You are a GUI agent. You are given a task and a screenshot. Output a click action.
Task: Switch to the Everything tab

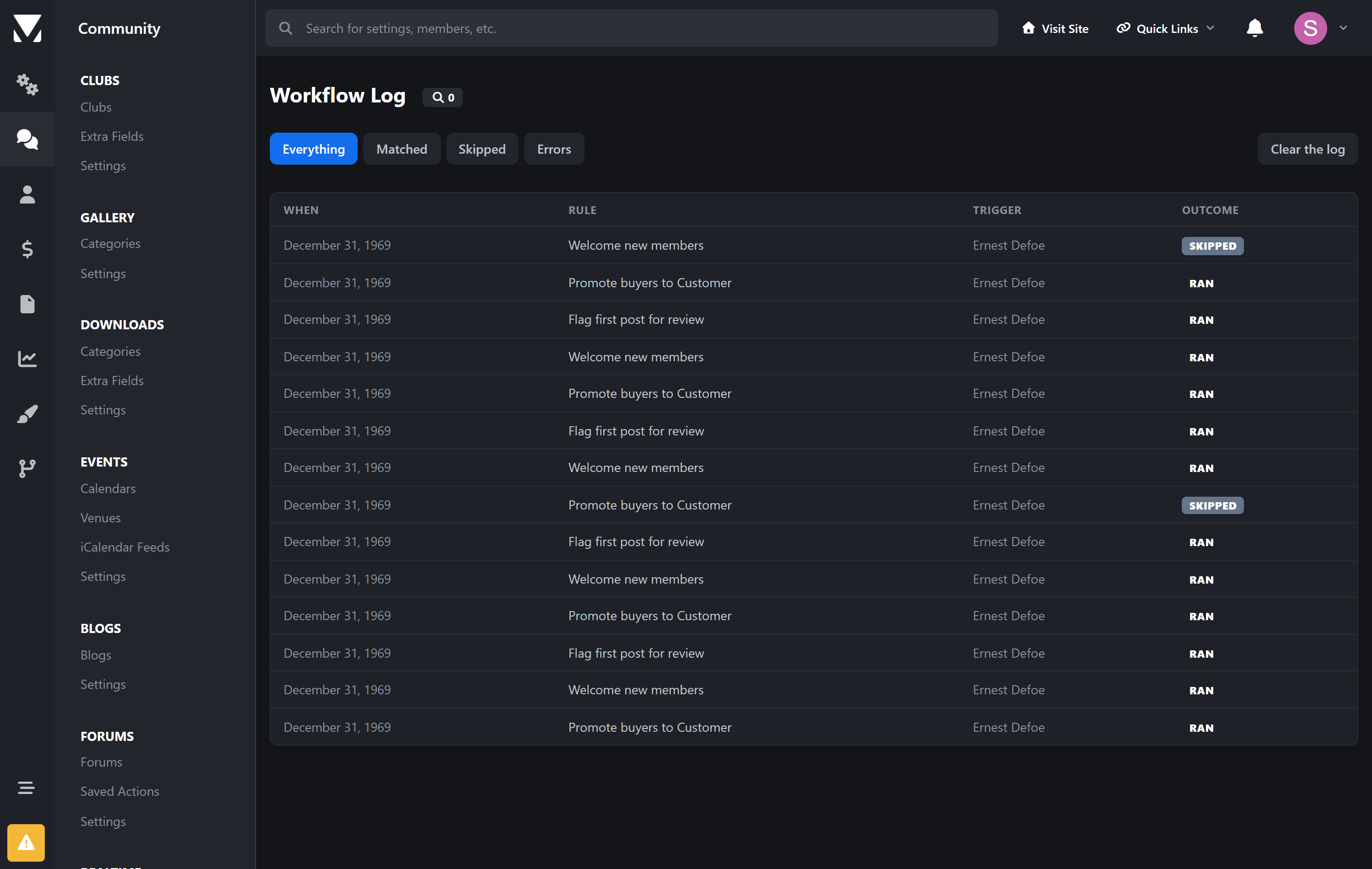click(313, 149)
